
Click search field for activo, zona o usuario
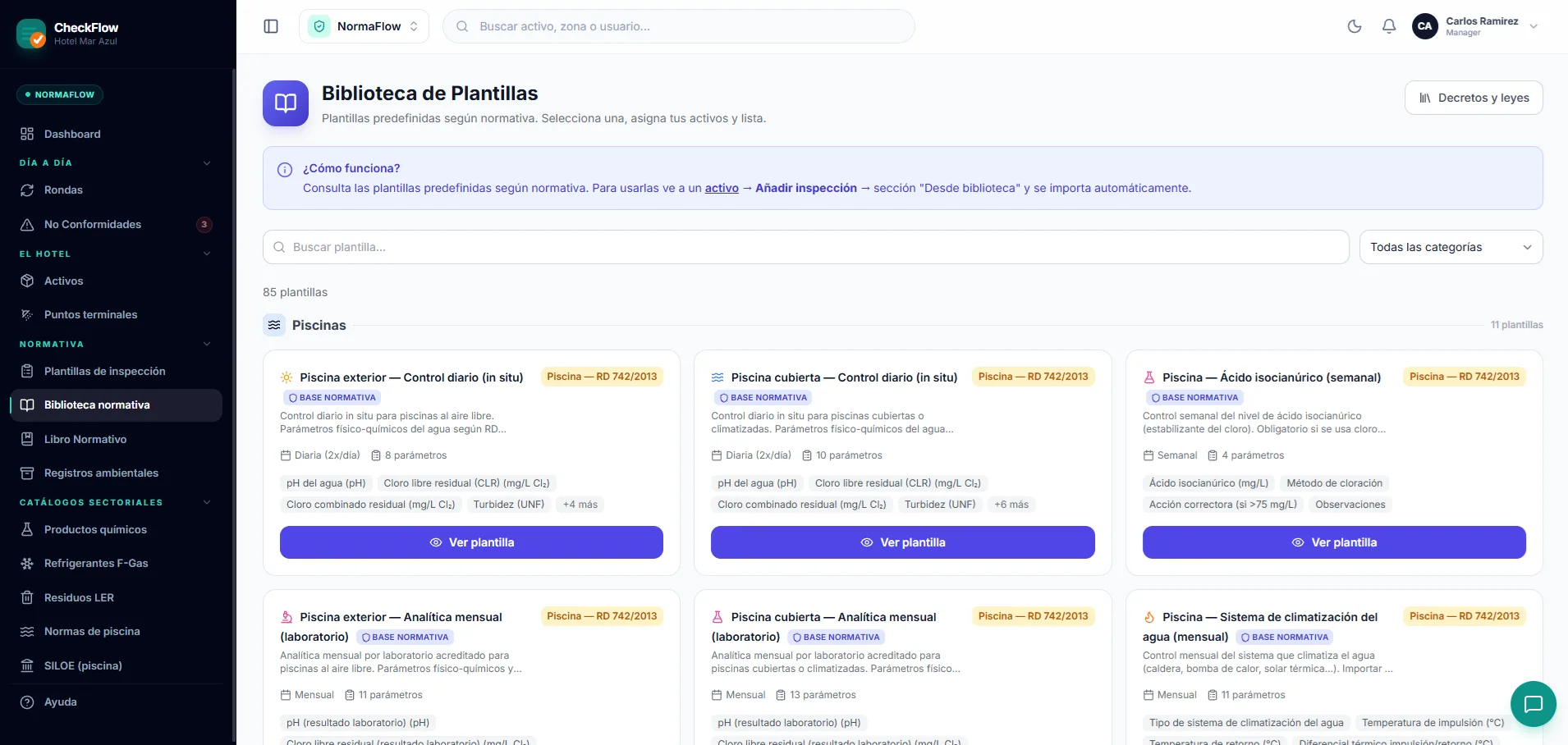coord(679,26)
